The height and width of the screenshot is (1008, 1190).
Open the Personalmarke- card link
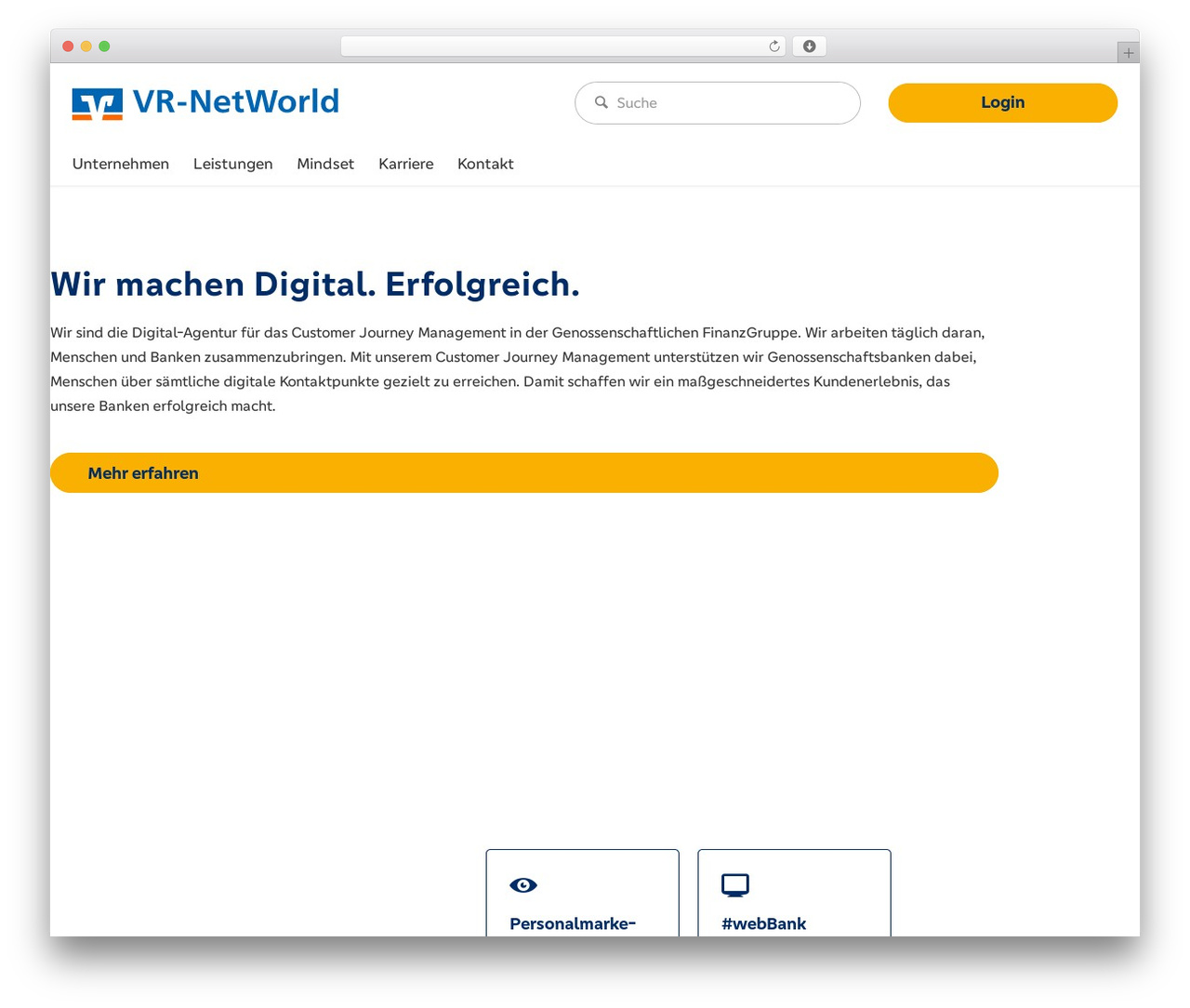tap(582, 894)
